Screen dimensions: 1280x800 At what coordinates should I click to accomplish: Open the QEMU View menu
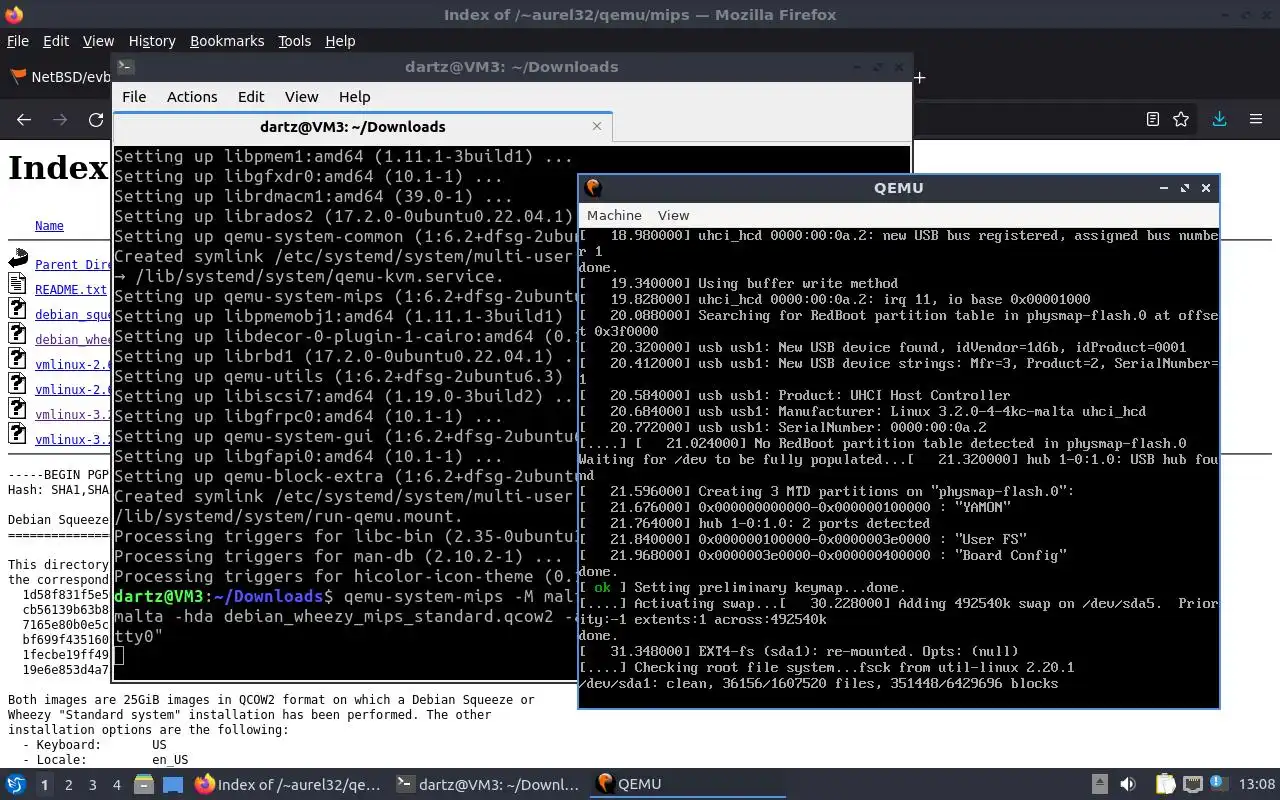(673, 215)
